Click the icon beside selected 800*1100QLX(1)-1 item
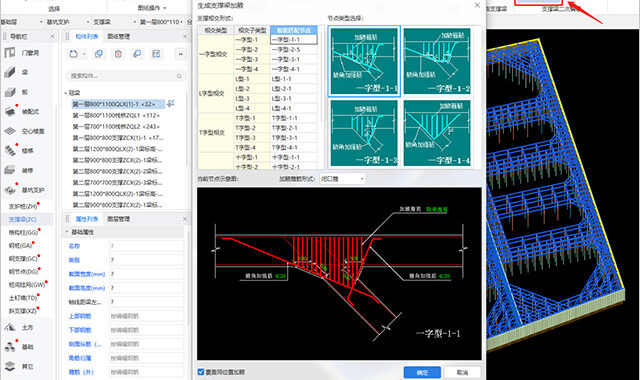The image size is (640, 380). click(171, 104)
